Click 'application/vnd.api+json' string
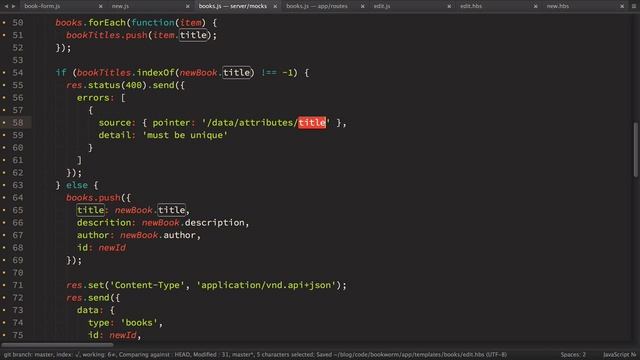This screenshot has width=640, height=360. coord(268,285)
